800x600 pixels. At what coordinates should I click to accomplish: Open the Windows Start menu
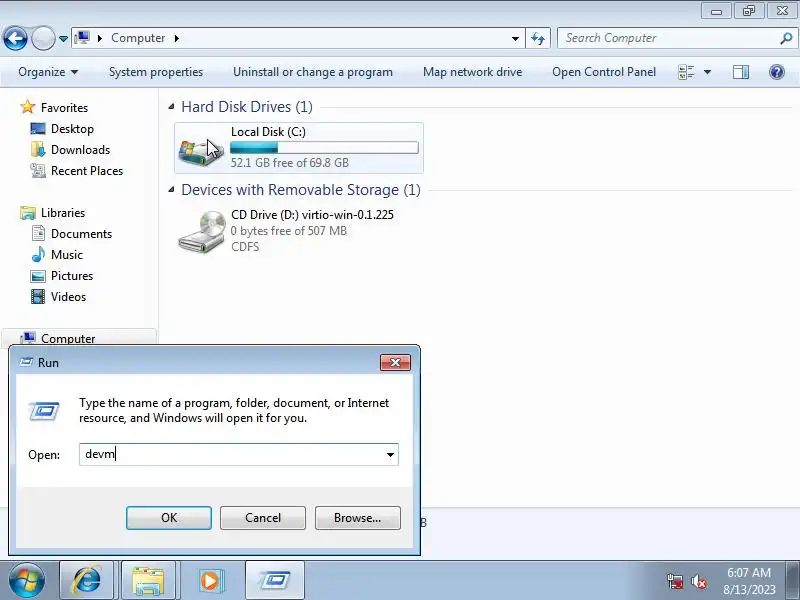26,580
